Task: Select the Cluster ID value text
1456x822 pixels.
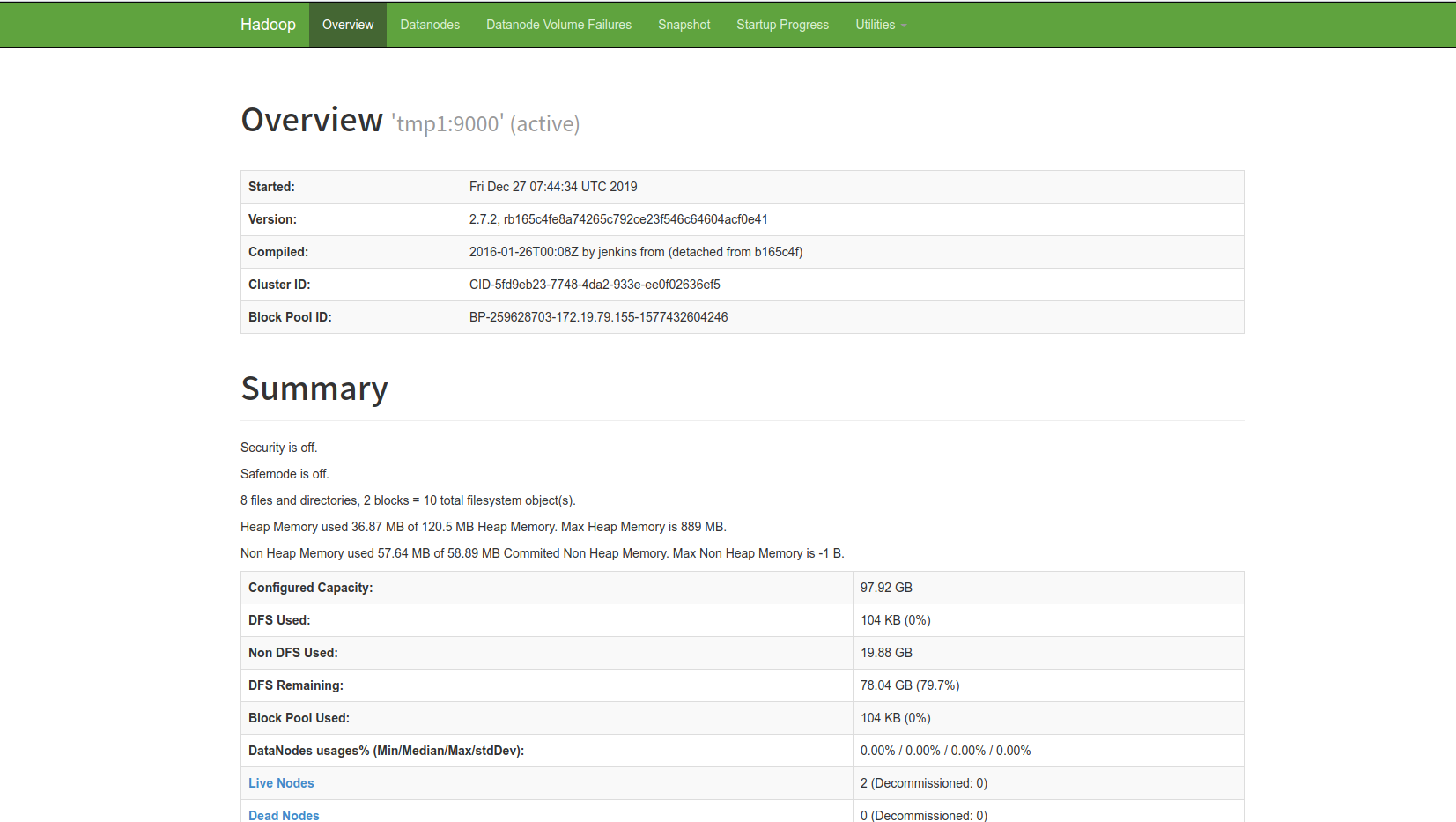Action: tap(595, 284)
